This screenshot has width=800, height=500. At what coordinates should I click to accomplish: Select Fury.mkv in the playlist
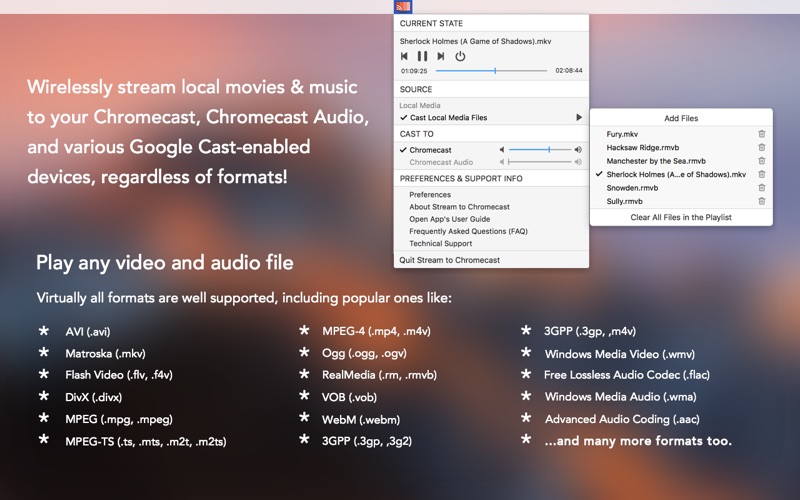tap(622, 134)
